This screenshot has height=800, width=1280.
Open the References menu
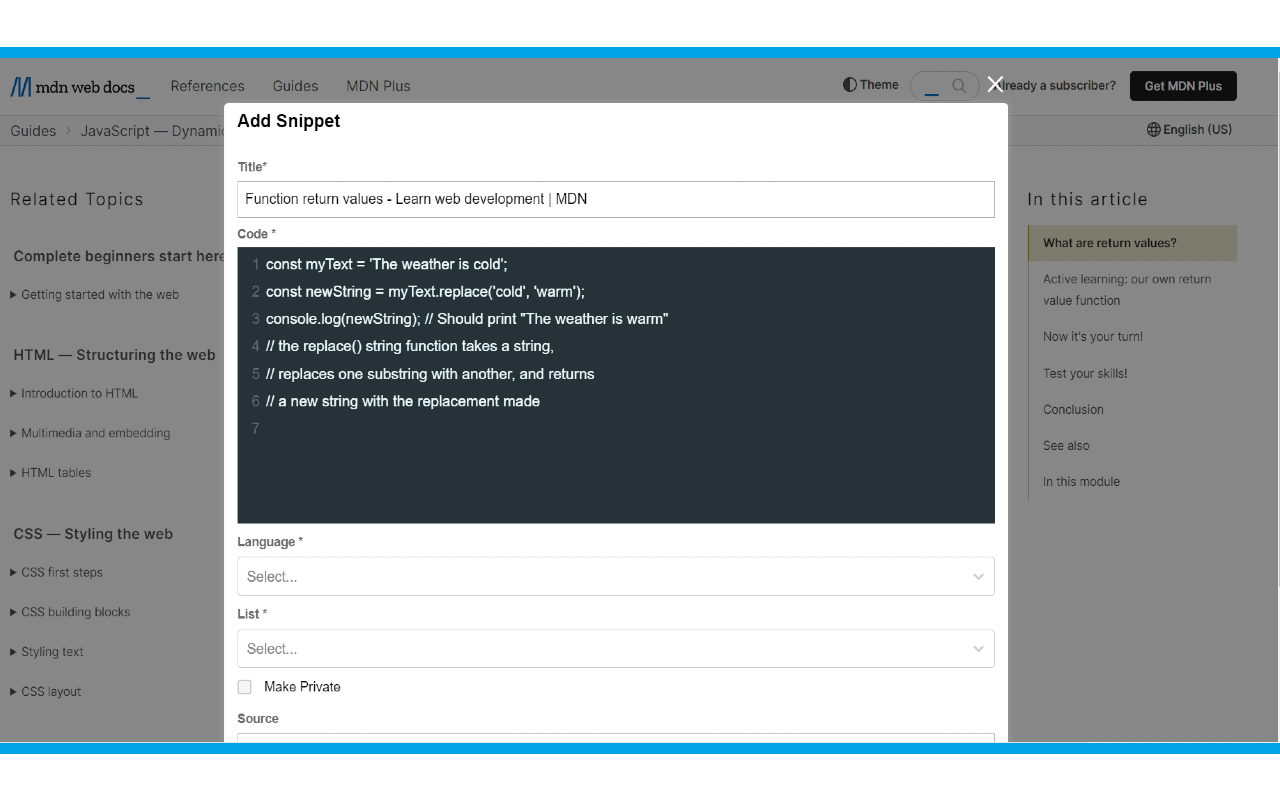coord(207,86)
